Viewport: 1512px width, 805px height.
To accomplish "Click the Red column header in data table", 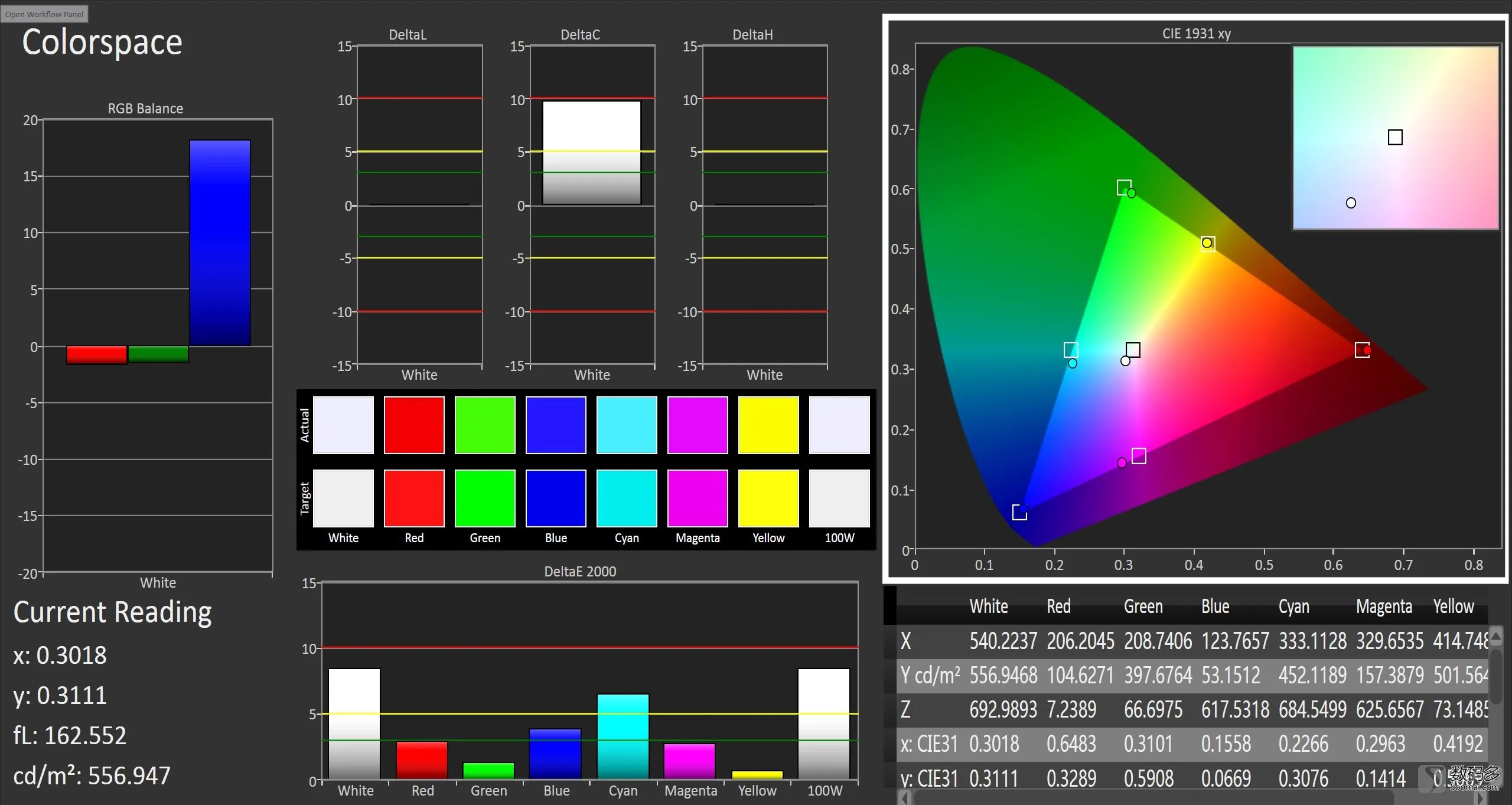I will (x=1058, y=607).
